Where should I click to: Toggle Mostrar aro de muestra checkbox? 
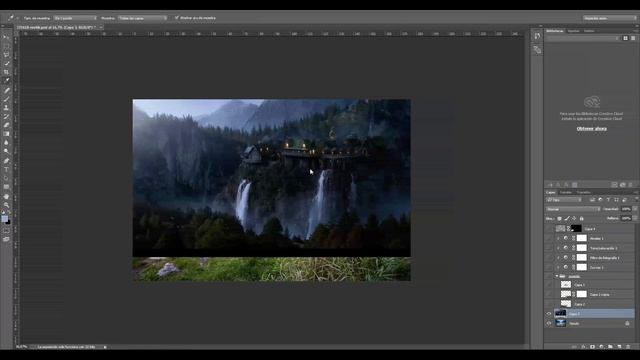pyautogui.click(x=177, y=18)
